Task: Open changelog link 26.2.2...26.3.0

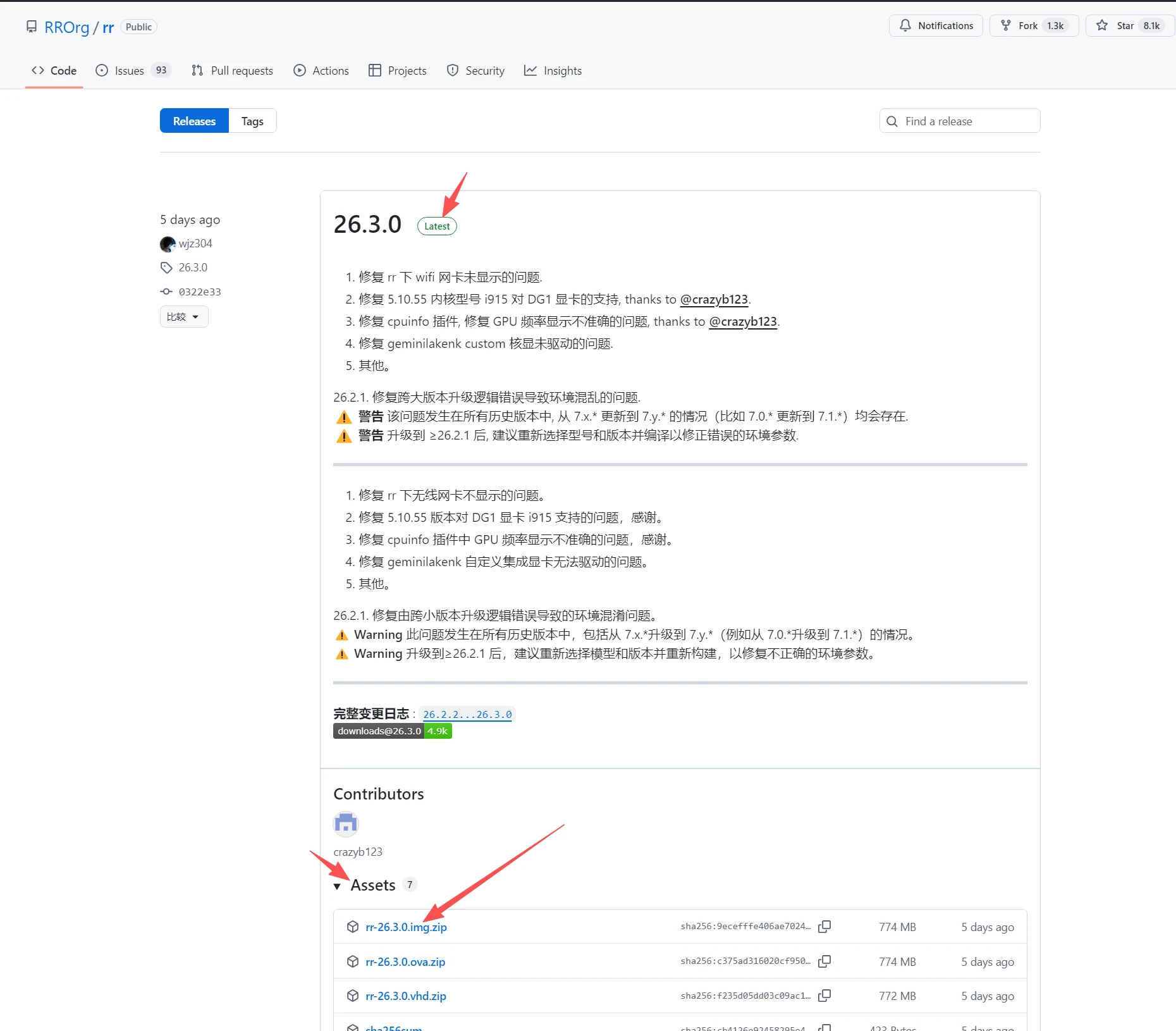Action: tap(467, 714)
